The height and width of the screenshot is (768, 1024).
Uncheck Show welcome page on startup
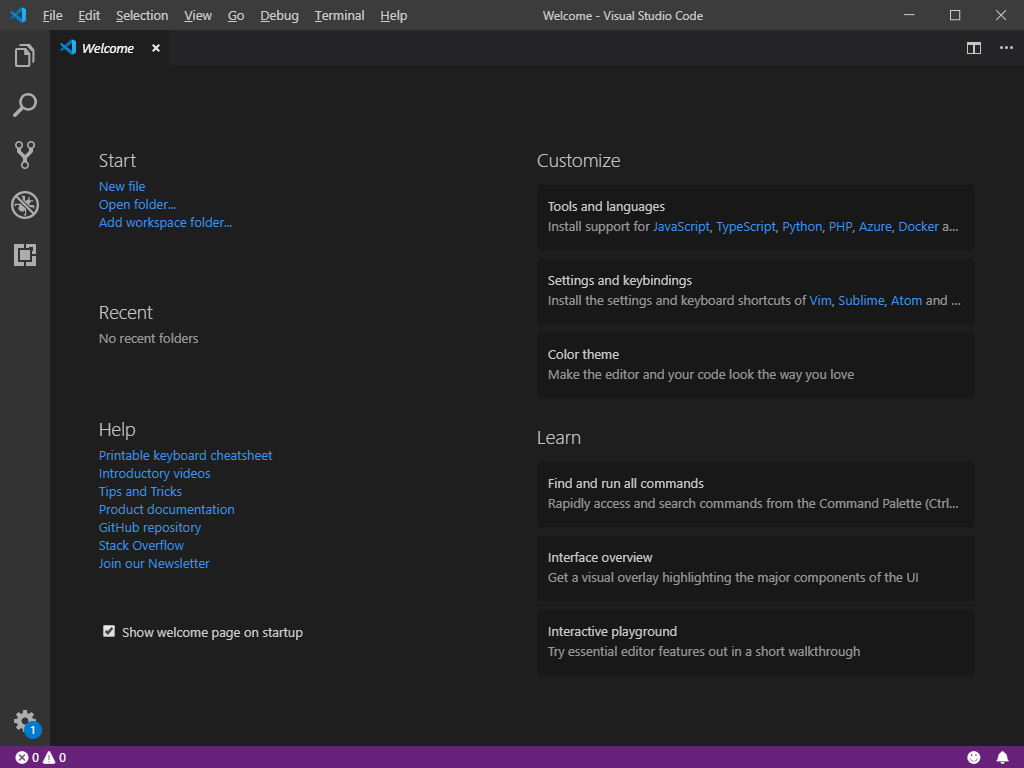point(109,631)
